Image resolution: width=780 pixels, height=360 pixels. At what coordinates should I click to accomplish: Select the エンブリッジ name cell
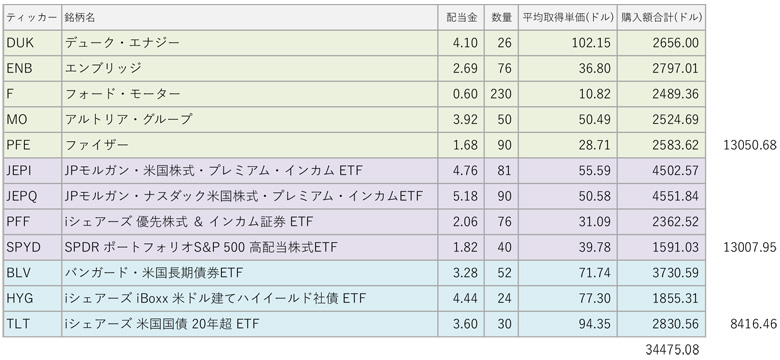tap(250, 69)
